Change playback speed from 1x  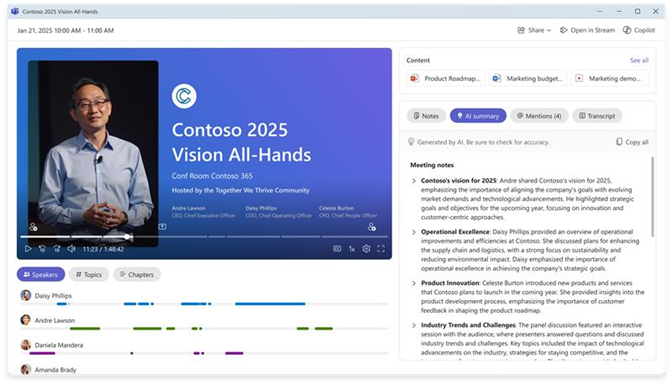pos(351,249)
